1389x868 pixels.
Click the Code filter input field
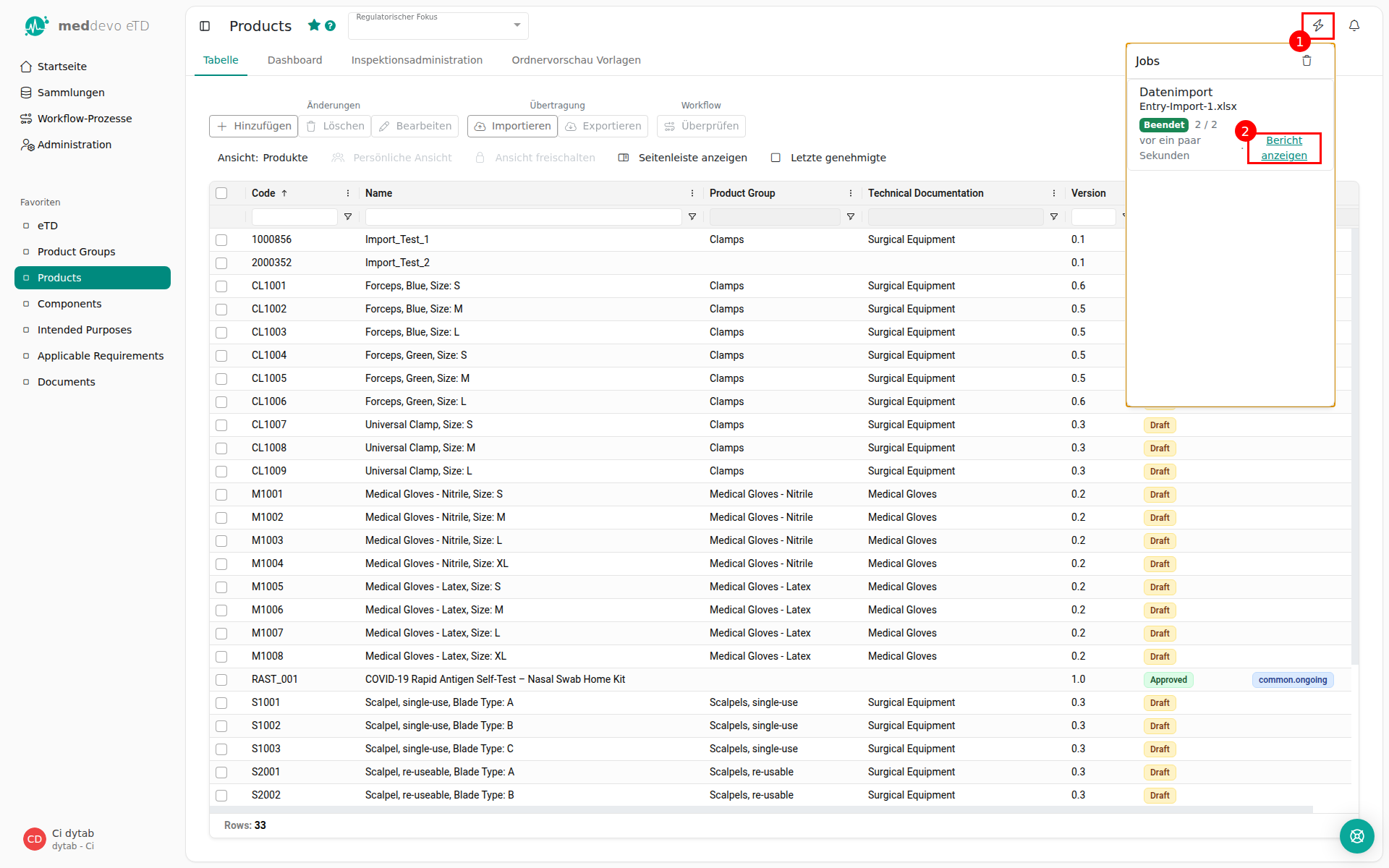pos(294,217)
